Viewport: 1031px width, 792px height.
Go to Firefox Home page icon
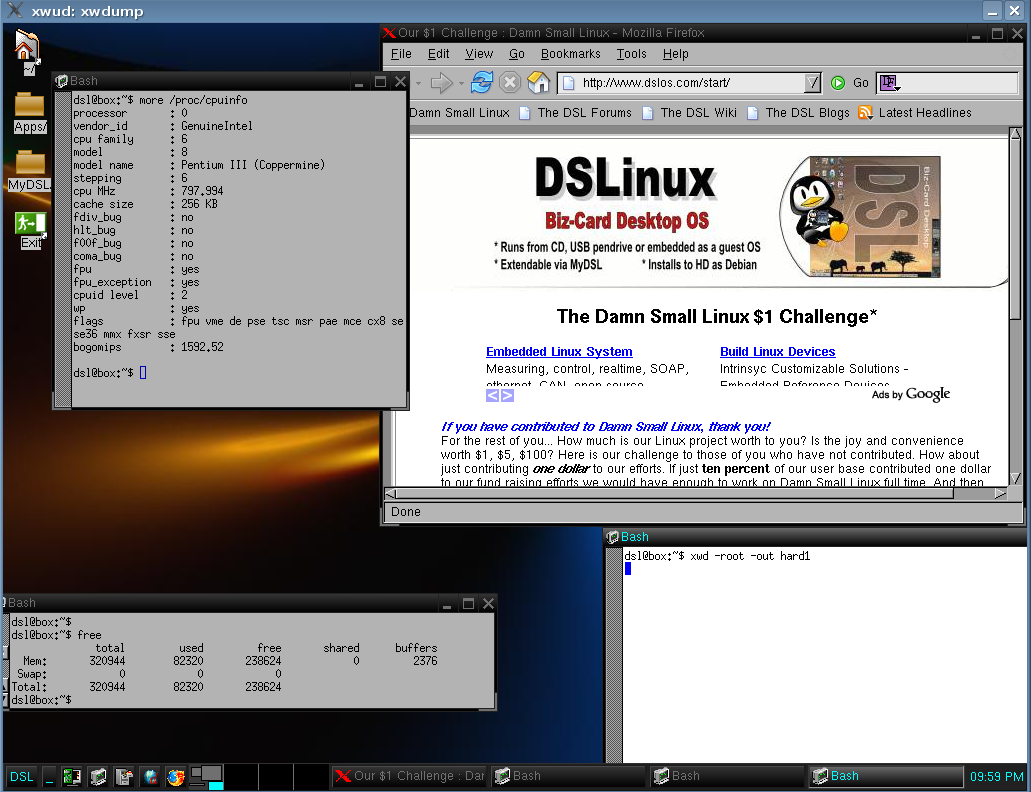539,82
